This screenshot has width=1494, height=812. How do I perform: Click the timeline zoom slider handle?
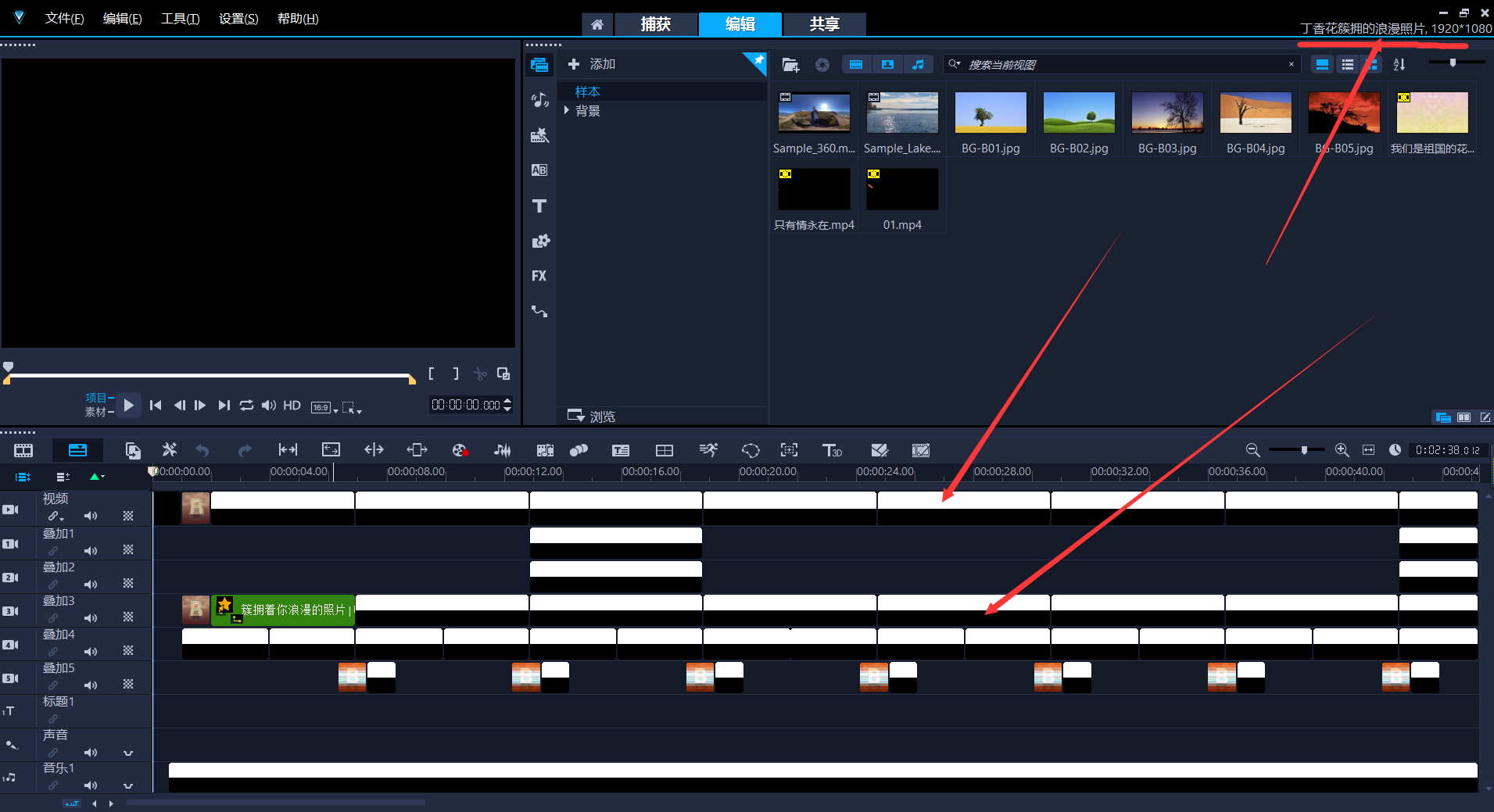(1304, 450)
